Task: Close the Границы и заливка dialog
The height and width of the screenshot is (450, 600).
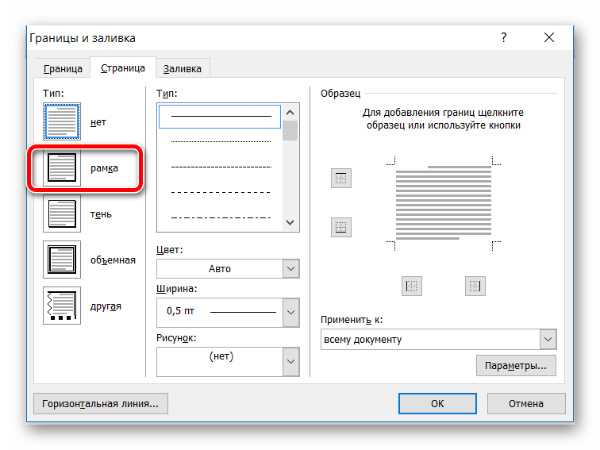Action: [x=549, y=38]
